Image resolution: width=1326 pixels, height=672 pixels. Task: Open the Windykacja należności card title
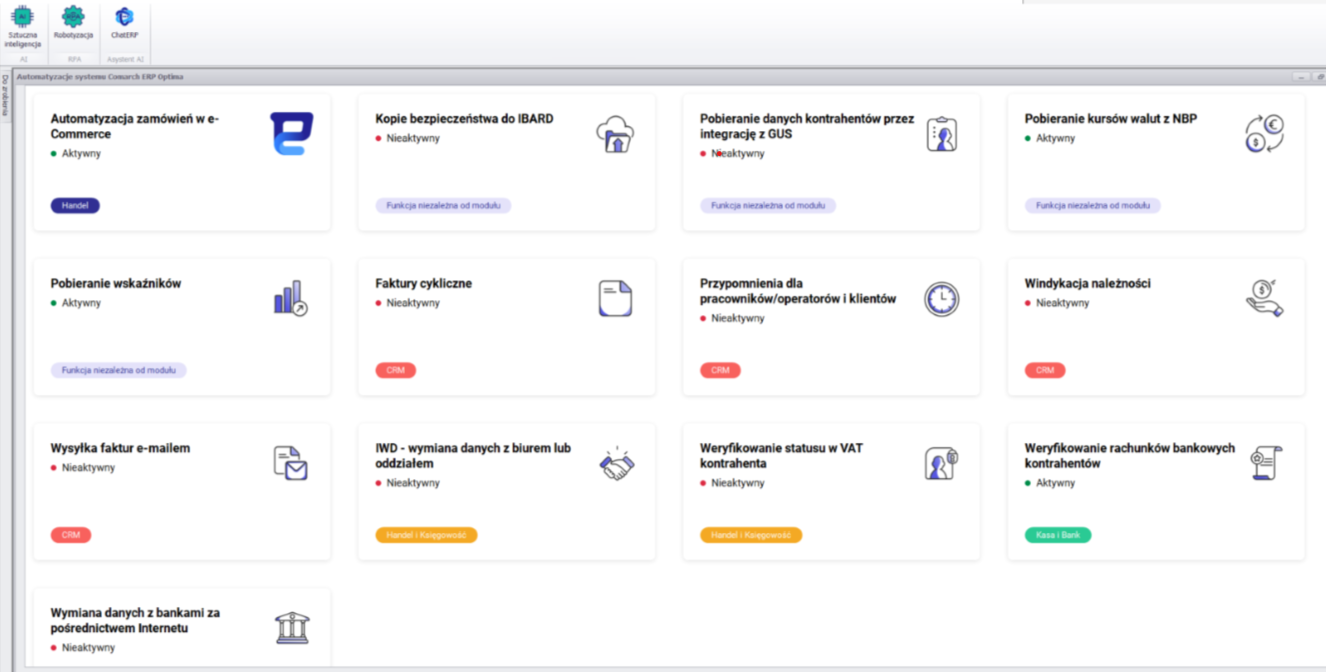[x=1087, y=284]
